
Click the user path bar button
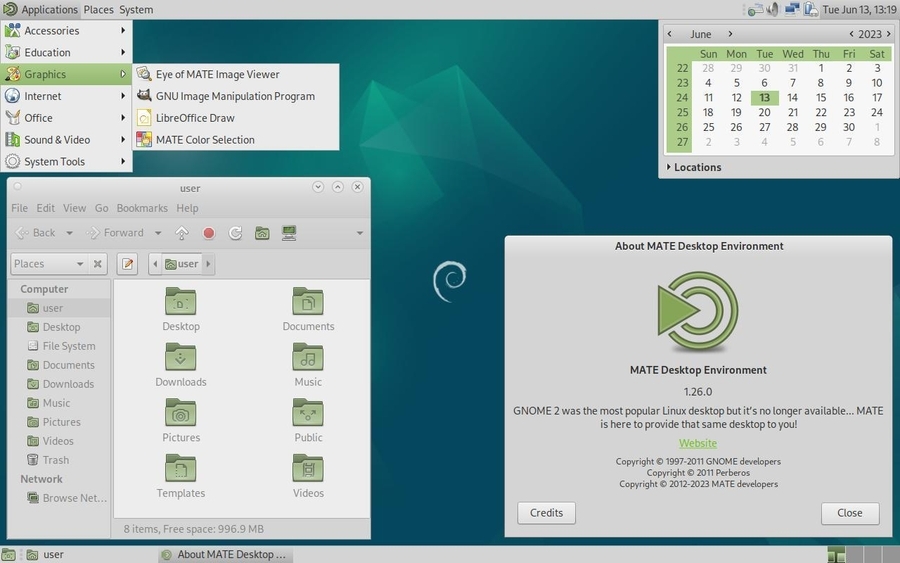click(182, 264)
